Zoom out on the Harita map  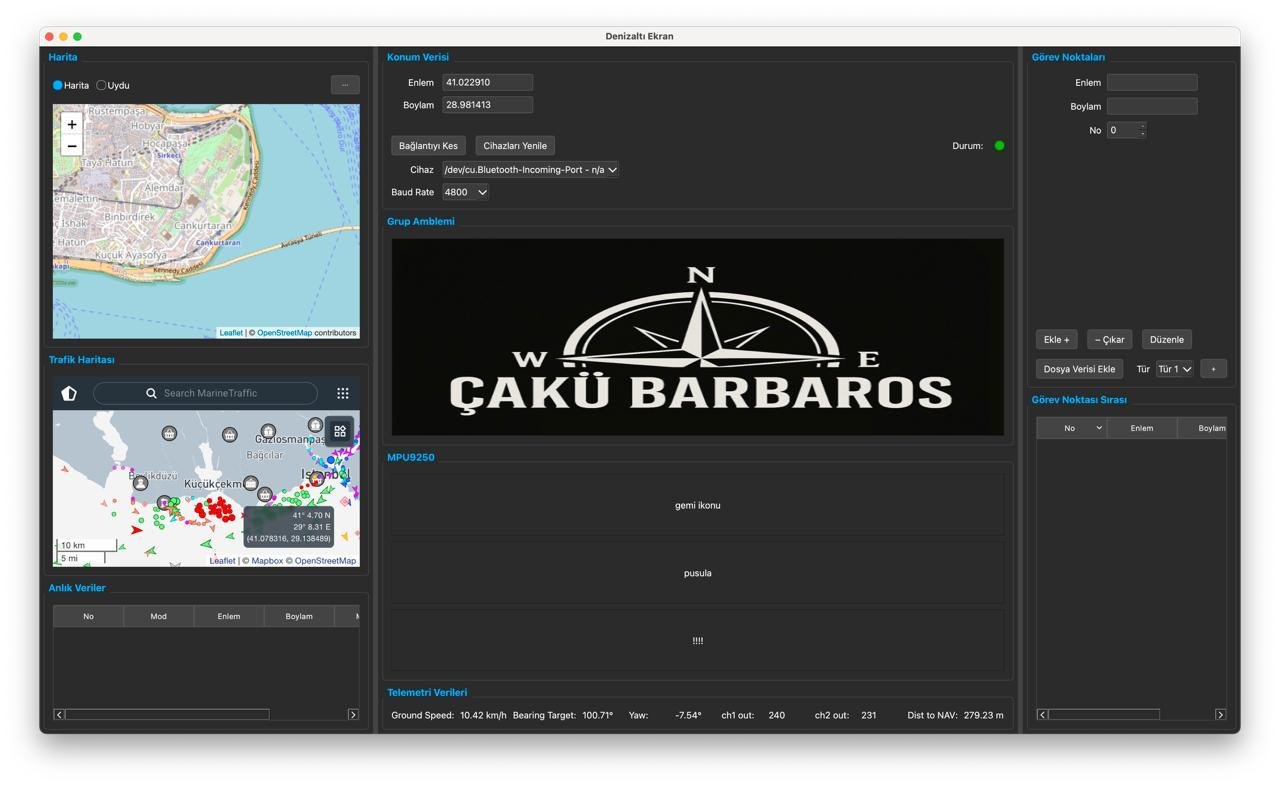(x=72, y=146)
